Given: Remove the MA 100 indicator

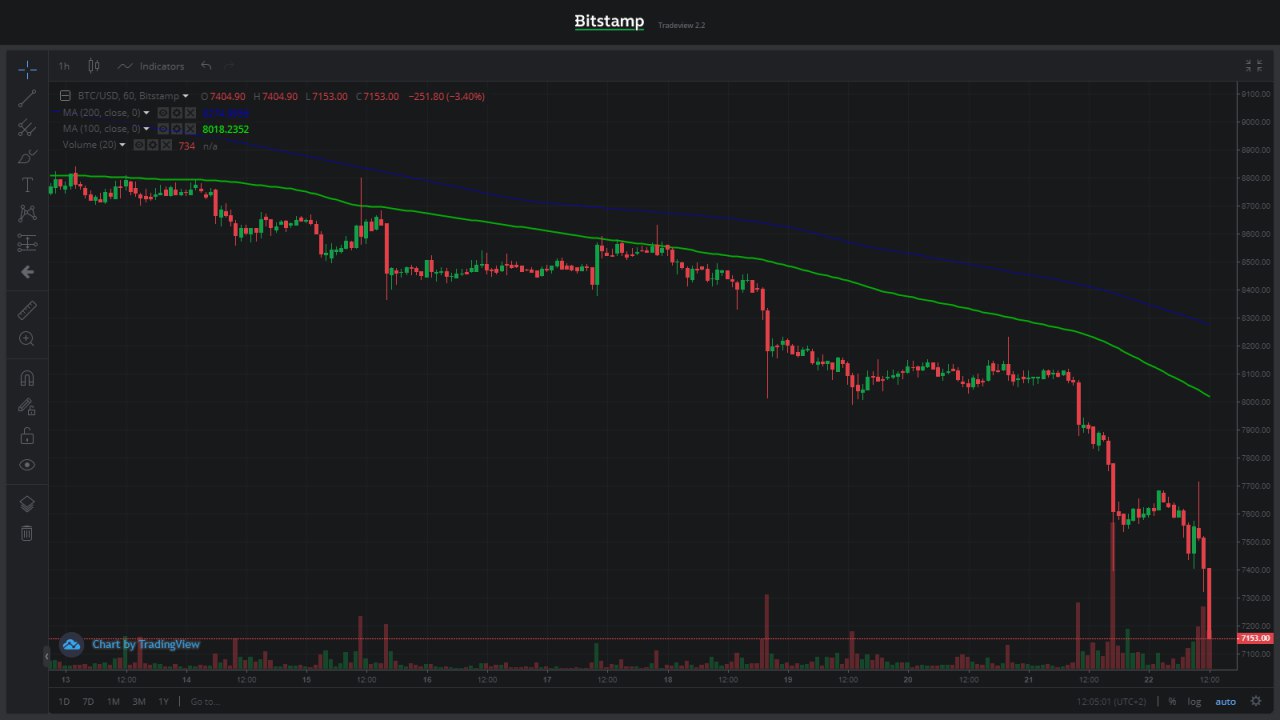Looking at the screenshot, I should tap(189, 129).
